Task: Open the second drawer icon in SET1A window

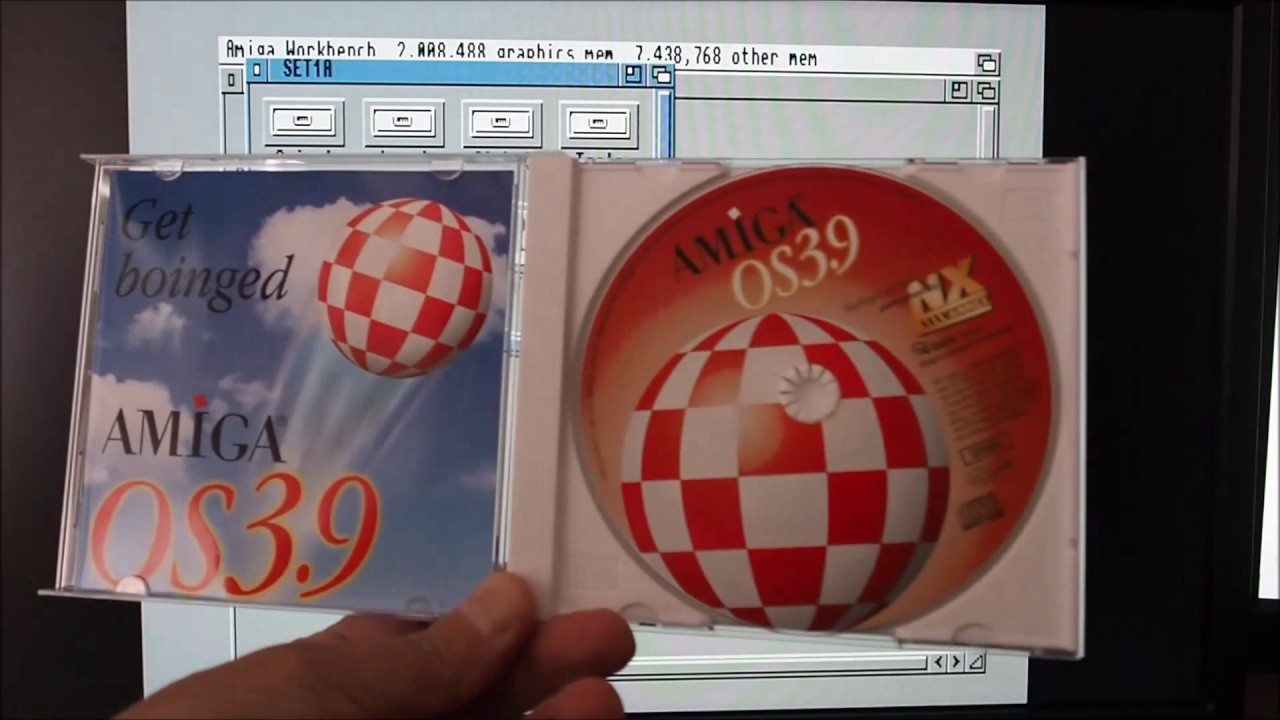Action: pos(403,122)
